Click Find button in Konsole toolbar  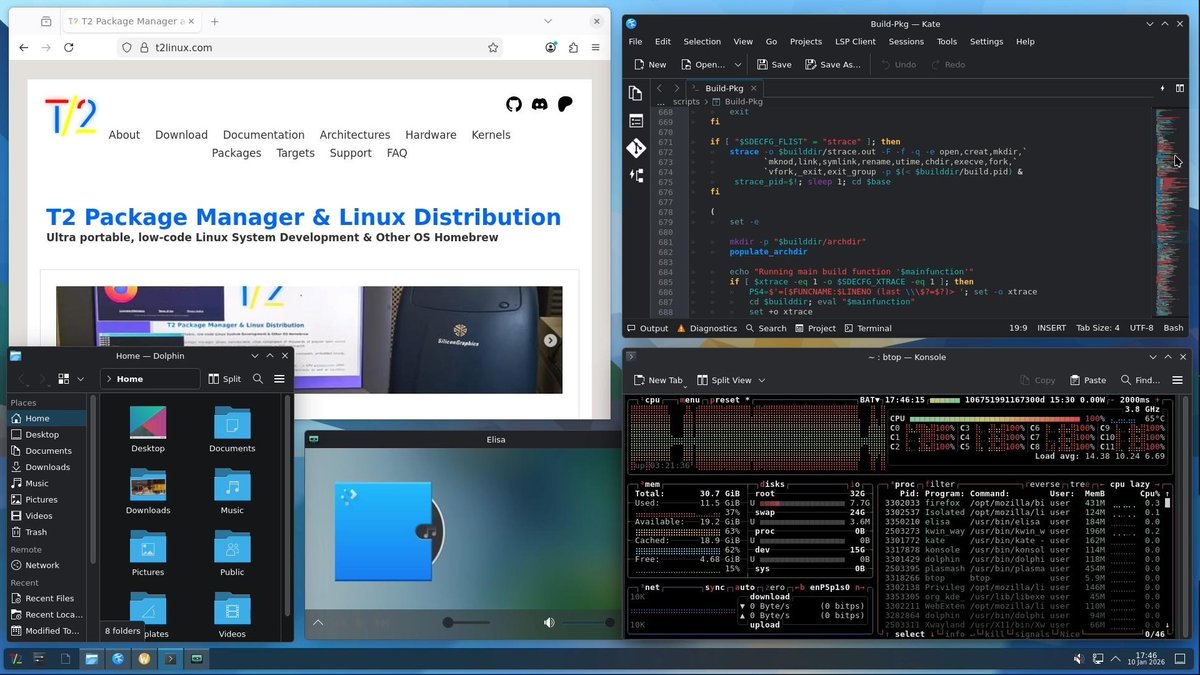1140,380
